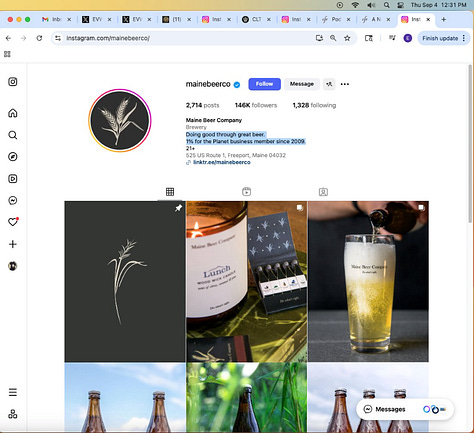The width and height of the screenshot is (474, 433).
Task: Select the Posts grid tab
Action: 170,192
